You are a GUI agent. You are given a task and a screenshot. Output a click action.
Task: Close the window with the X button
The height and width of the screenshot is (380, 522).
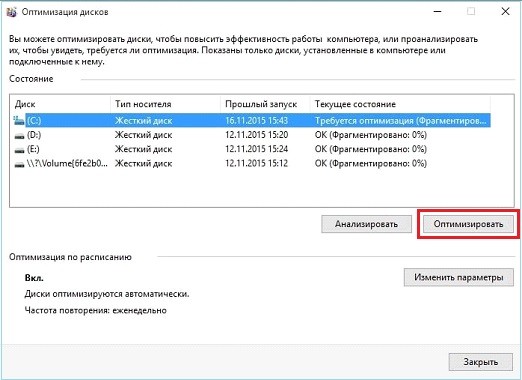click(505, 12)
